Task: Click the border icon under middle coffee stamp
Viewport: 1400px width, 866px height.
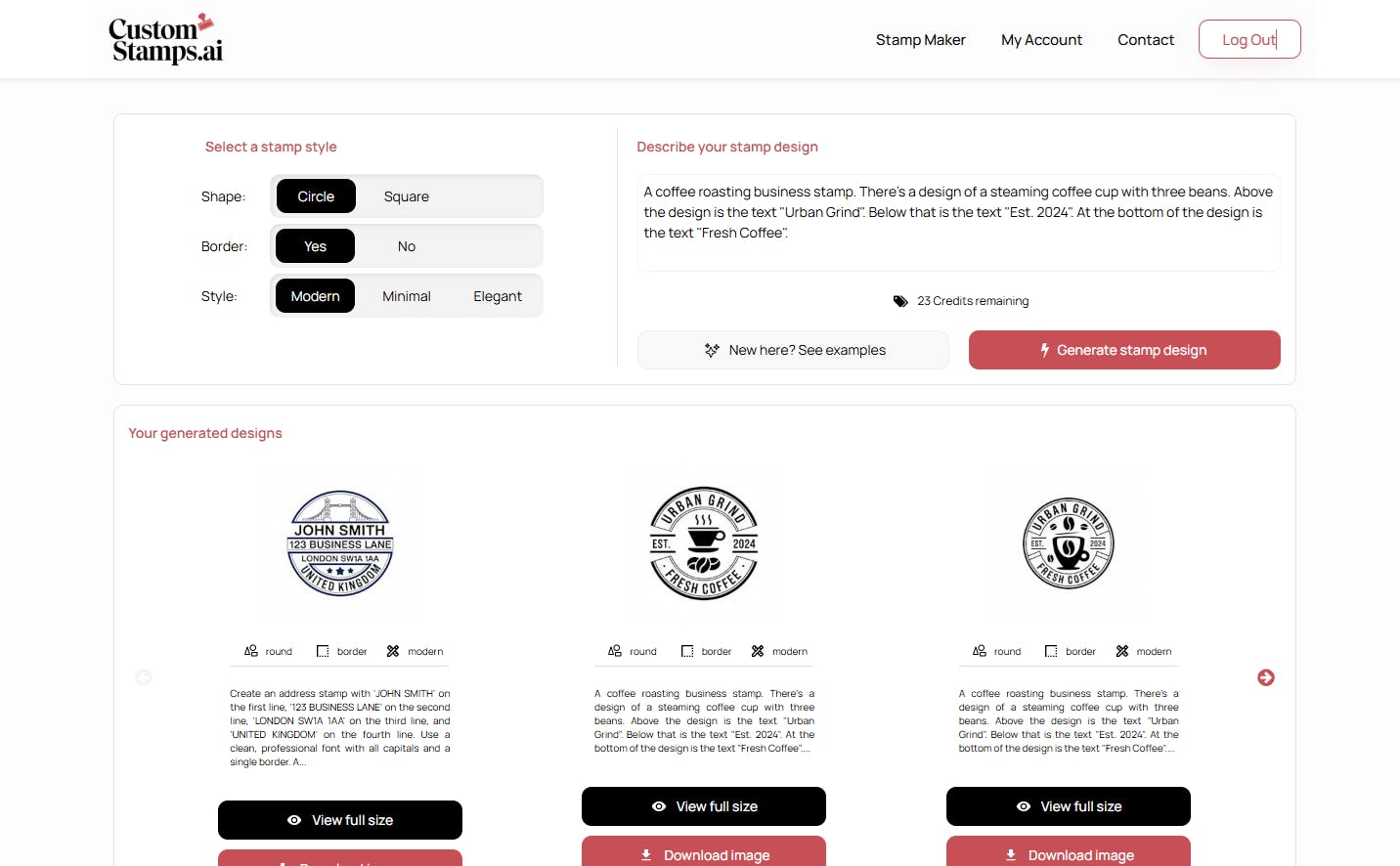Action: point(687,651)
